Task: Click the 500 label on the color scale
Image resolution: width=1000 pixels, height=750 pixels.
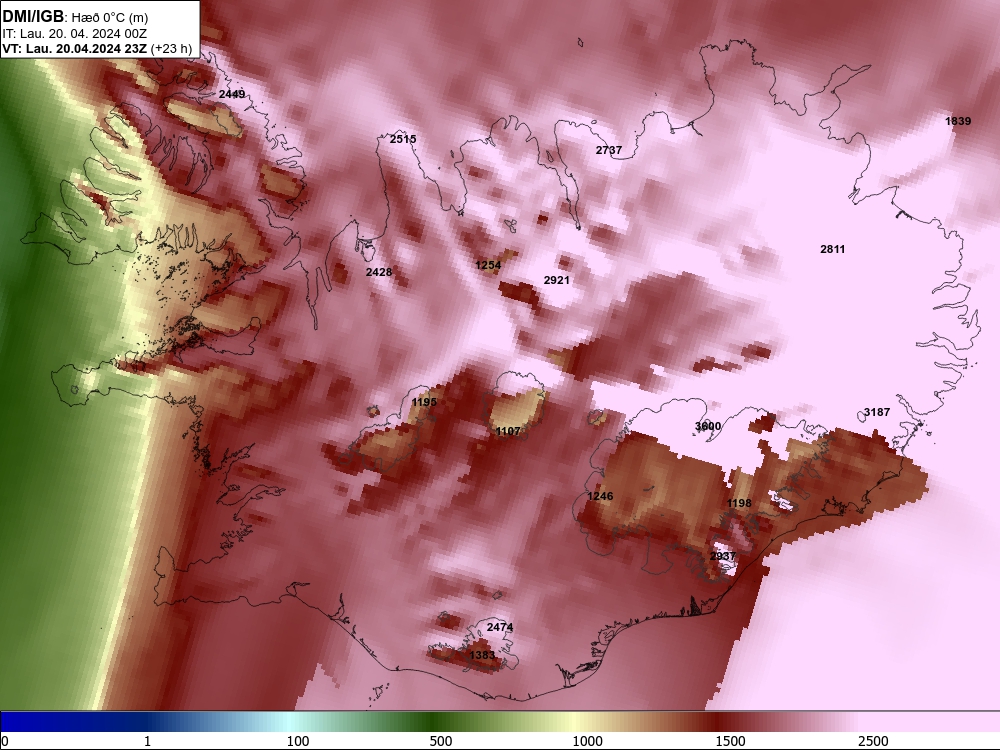Action: click(x=441, y=741)
